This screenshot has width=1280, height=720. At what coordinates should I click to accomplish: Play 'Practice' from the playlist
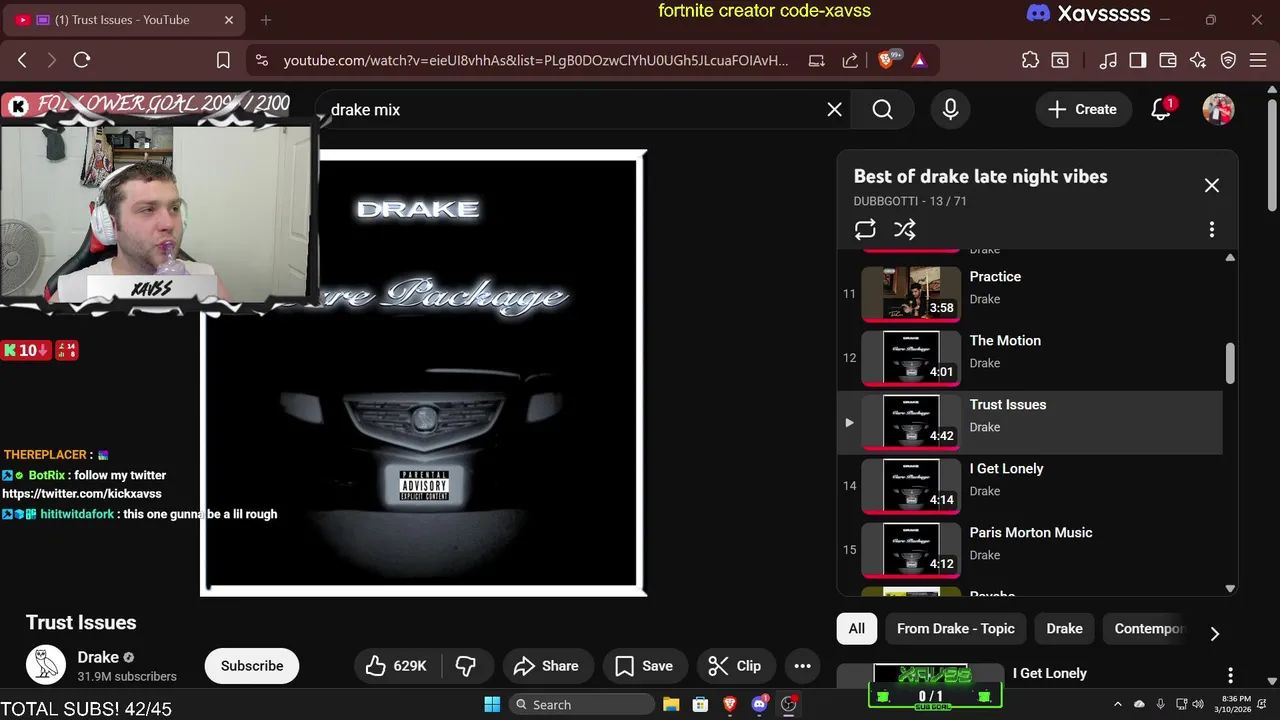tap(1029, 294)
